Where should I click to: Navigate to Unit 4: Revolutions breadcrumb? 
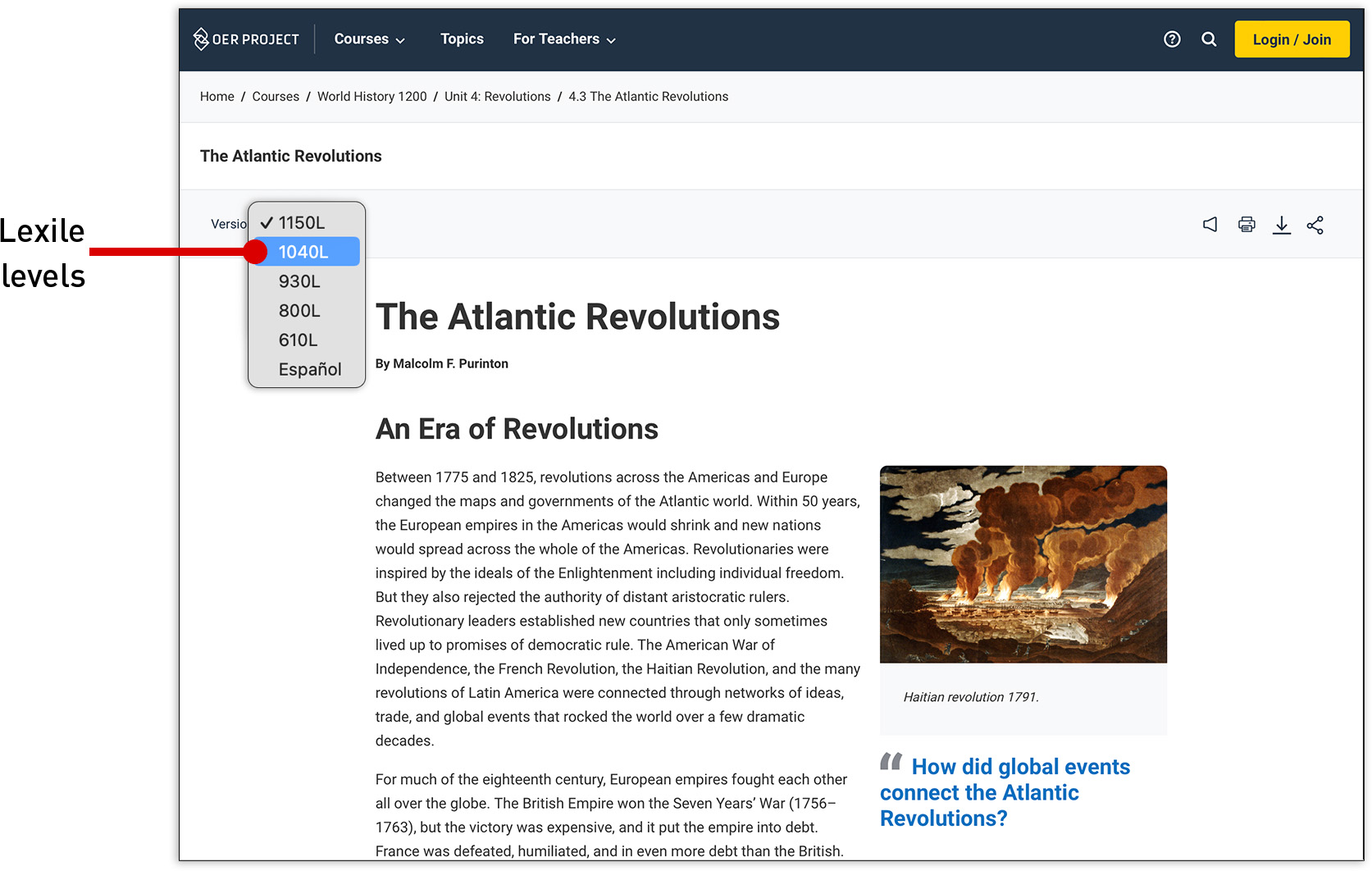(497, 96)
